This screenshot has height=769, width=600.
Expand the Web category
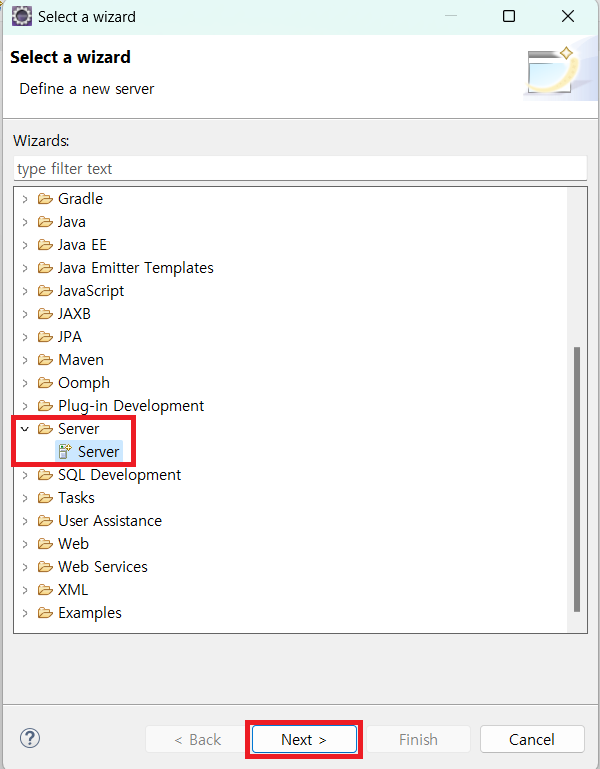pyautogui.click(x=25, y=544)
